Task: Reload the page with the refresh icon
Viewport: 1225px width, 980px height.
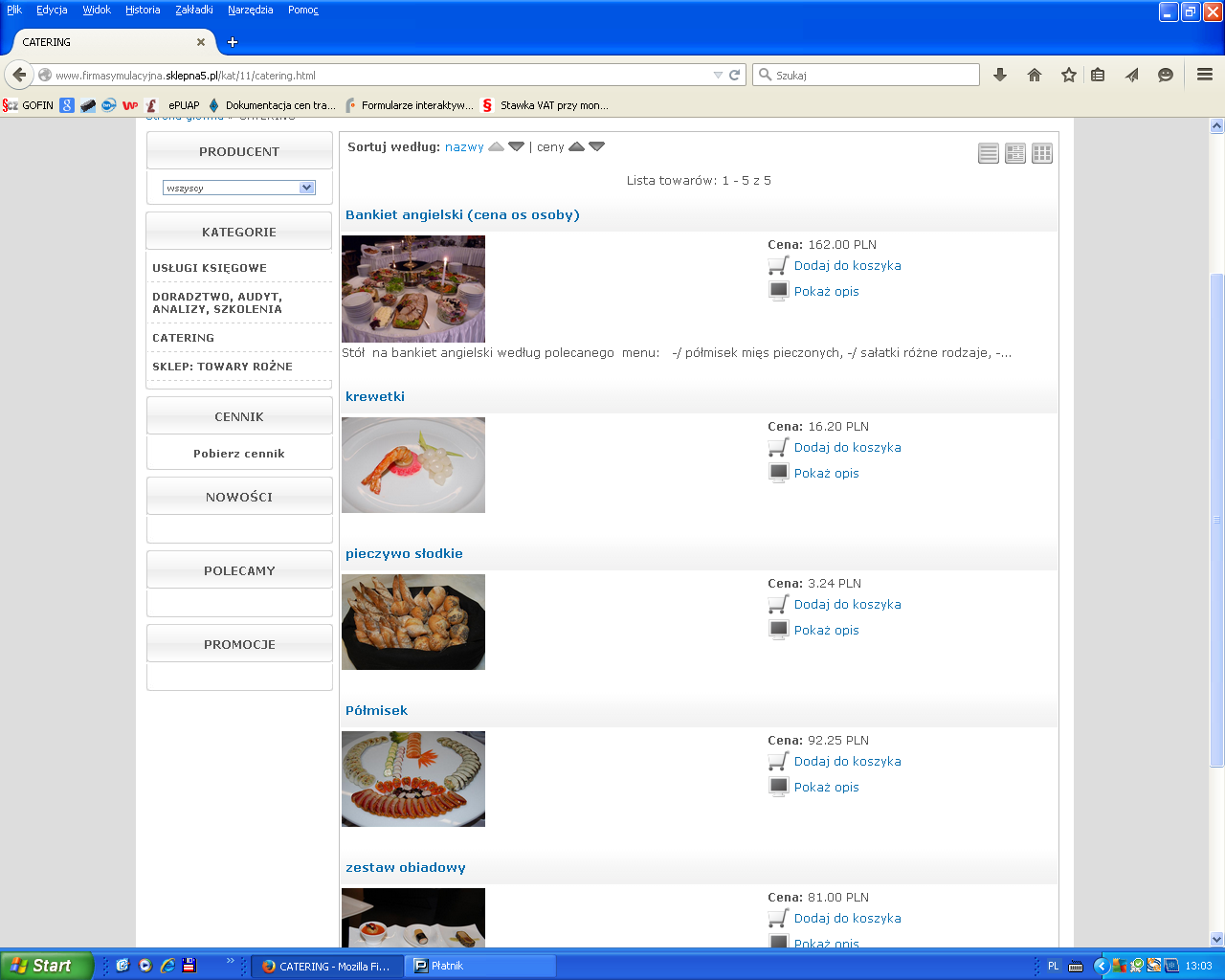Action: pyautogui.click(x=735, y=75)
